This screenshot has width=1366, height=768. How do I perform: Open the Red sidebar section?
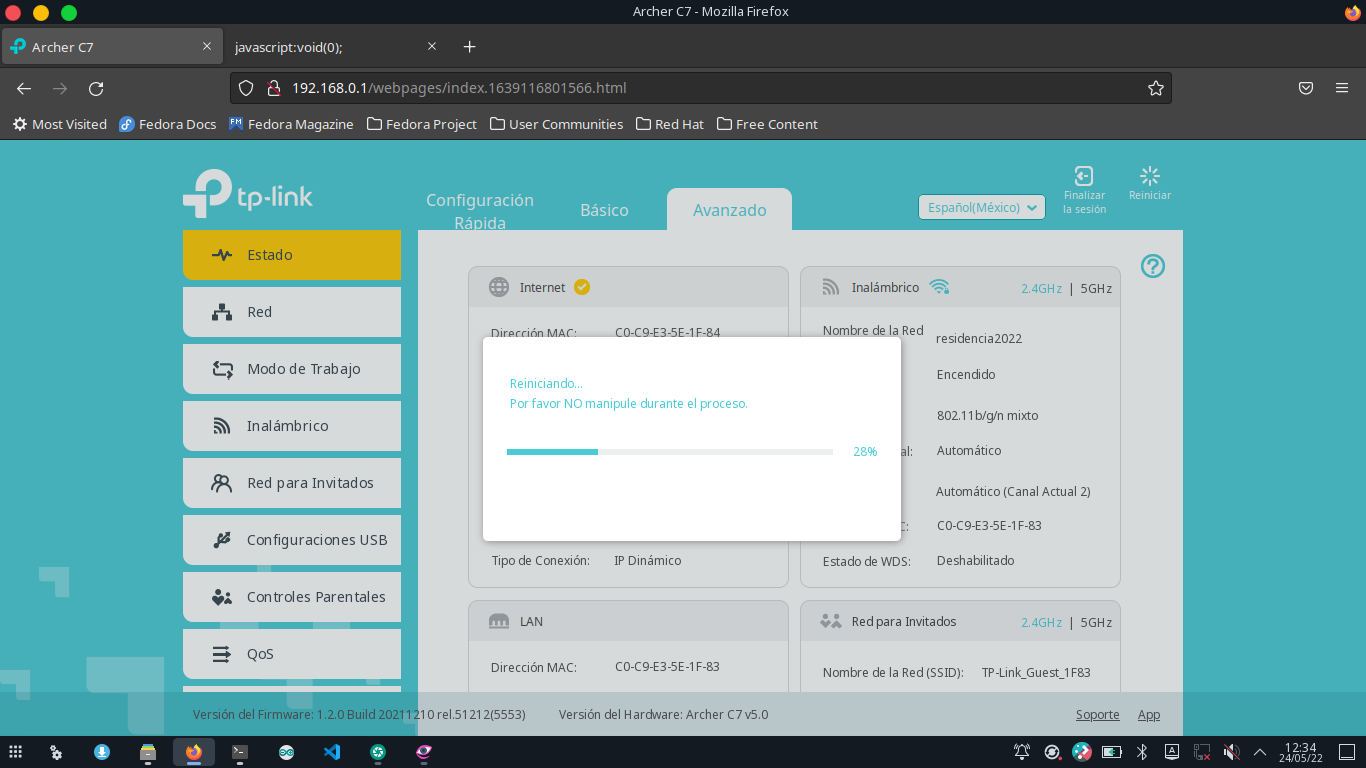[x=292, y=312]
